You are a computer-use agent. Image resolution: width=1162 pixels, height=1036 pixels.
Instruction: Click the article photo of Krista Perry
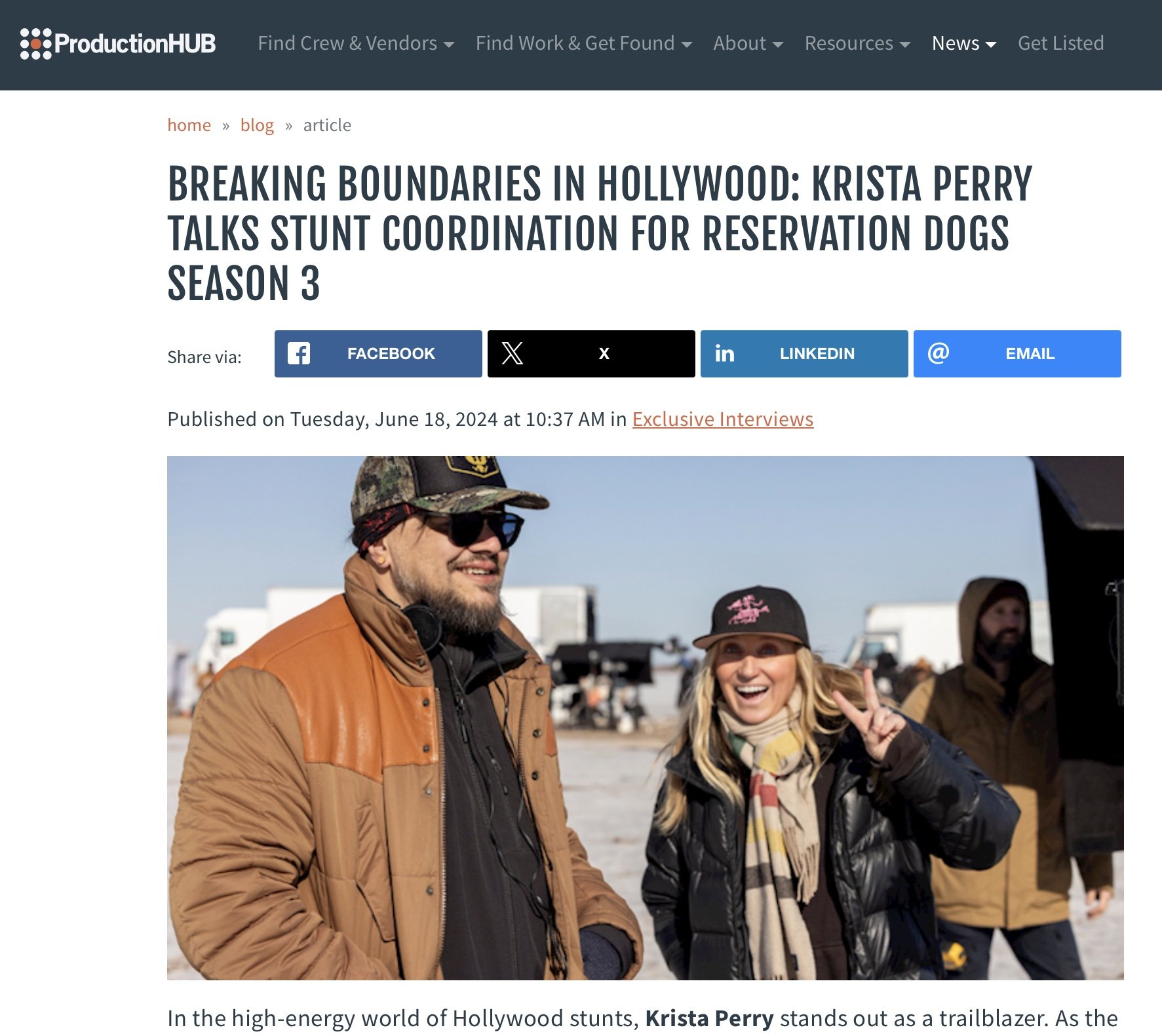(x=646, y=718)
